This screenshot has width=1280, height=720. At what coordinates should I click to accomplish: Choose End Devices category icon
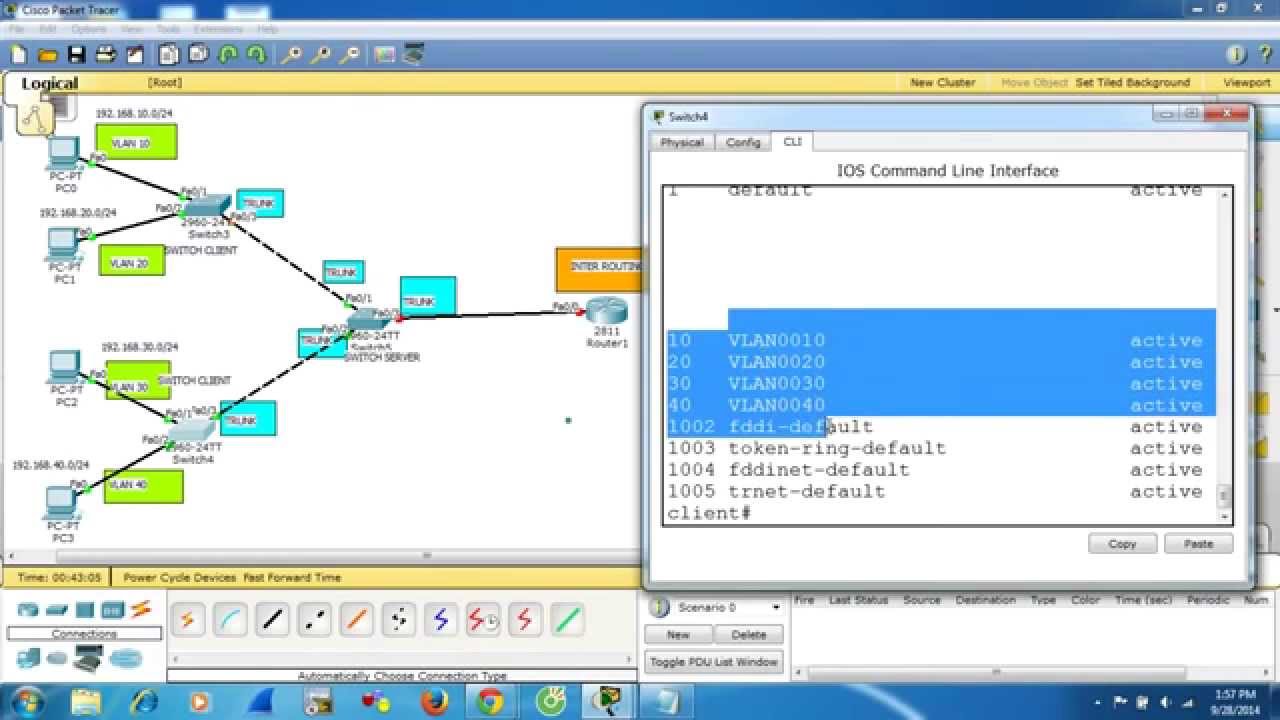(29, 658)
